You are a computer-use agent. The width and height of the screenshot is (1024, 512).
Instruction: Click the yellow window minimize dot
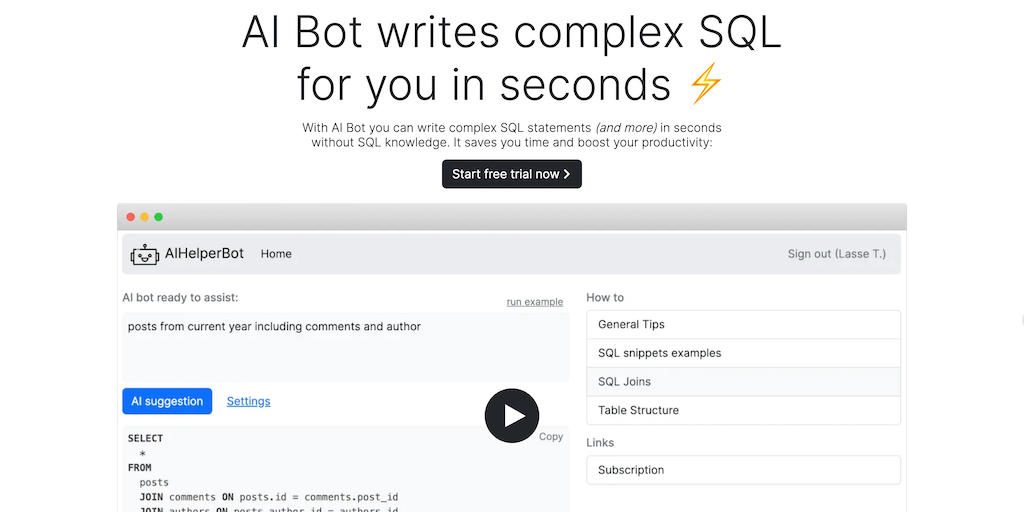[145, 217]
